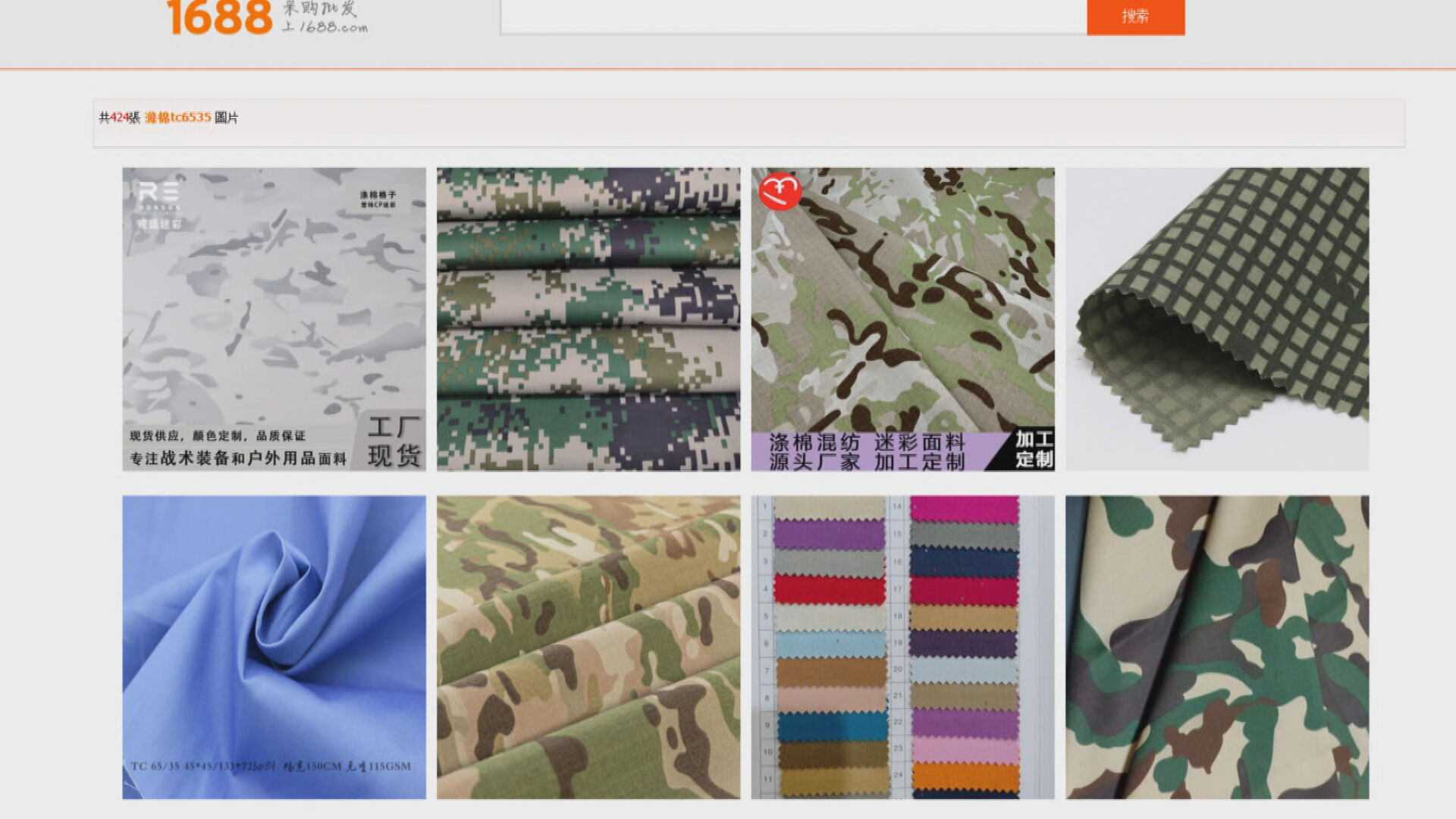1456x819 pixels.
Task: Open the woodland camouflage fabric thumbnail
Action: [x=1216, y=646]
